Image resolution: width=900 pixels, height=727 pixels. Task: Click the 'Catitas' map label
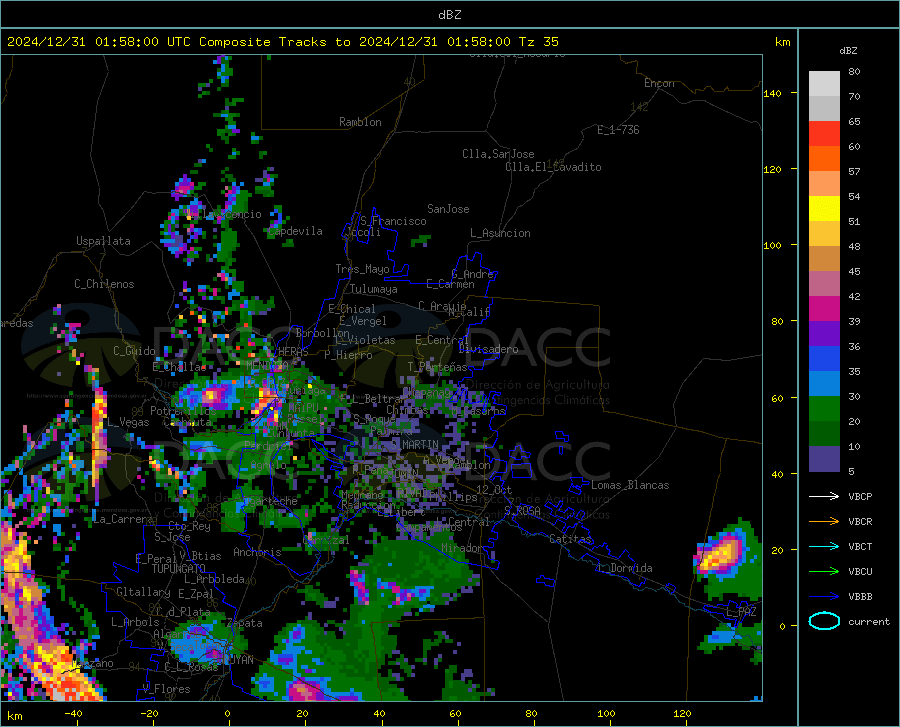(x=570, y=539)
